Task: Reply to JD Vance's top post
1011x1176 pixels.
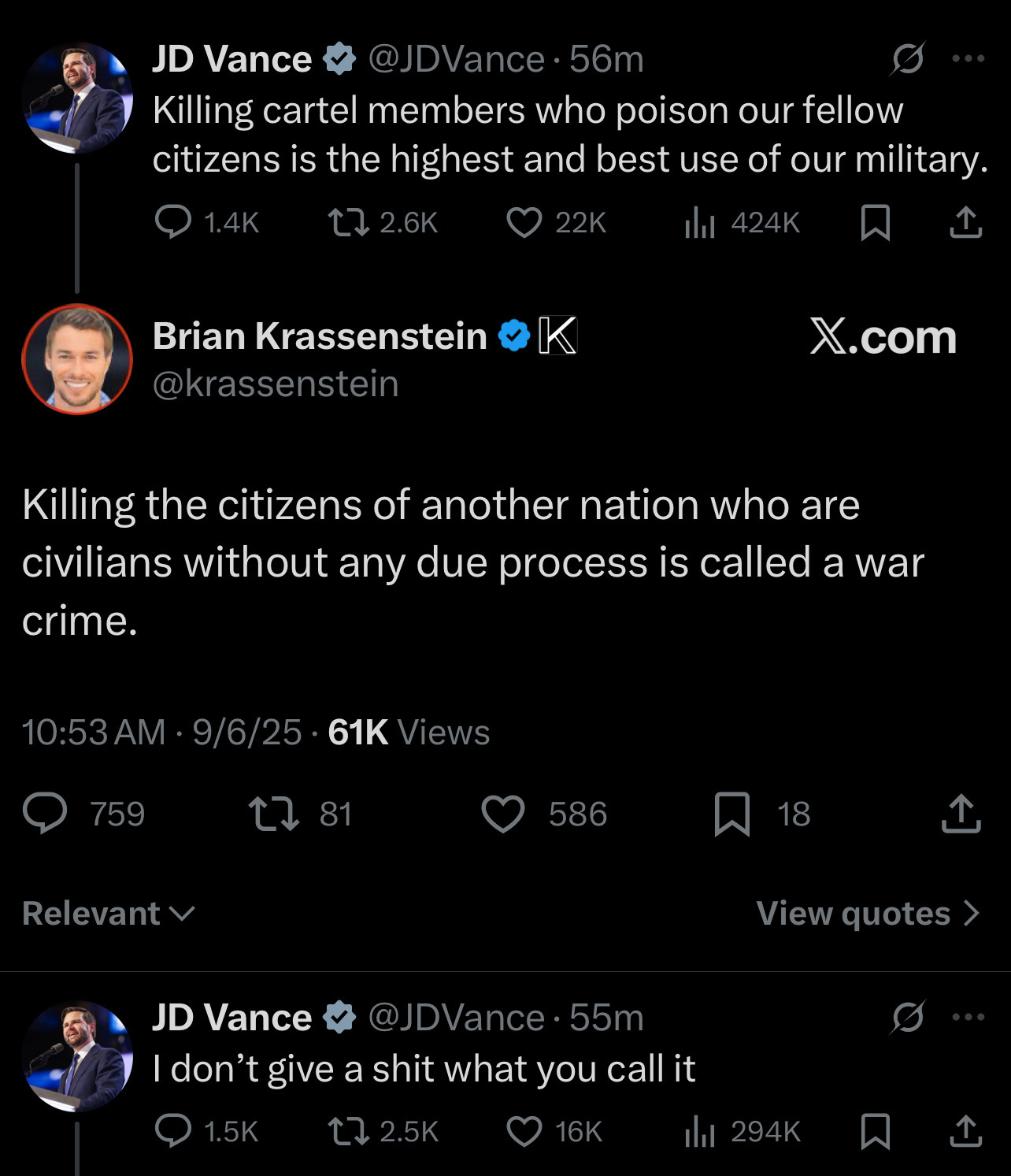Action: pyautogui.click(x=173, y=222)
